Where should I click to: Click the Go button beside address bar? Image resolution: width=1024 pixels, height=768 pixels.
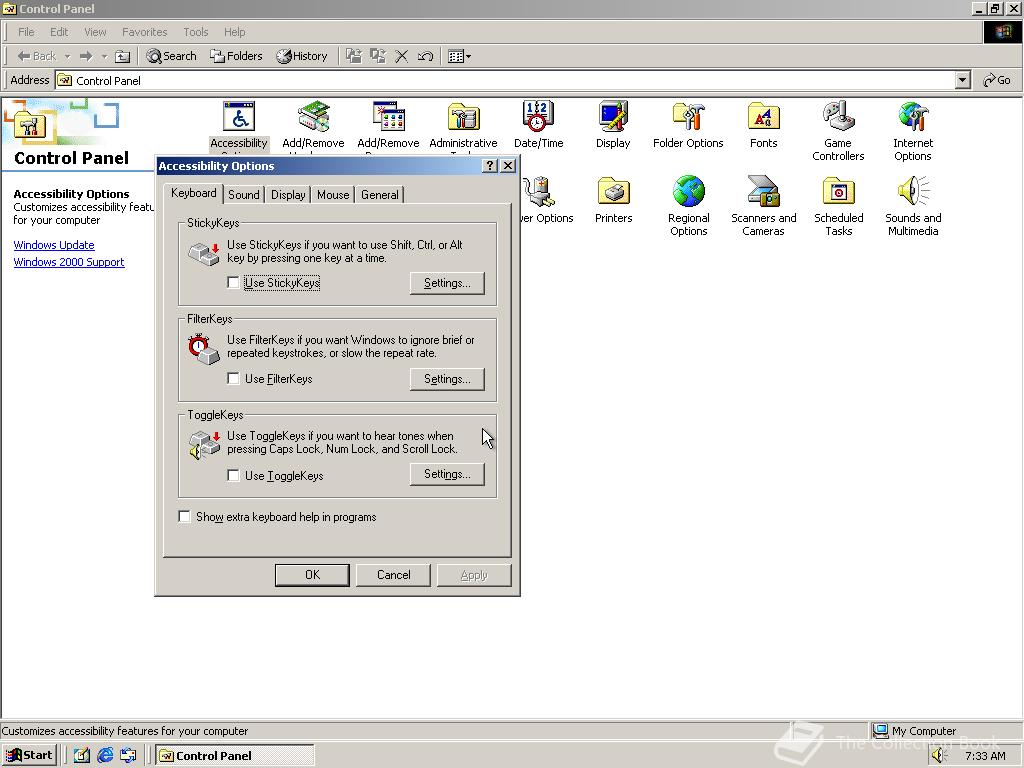click(997, 80)
